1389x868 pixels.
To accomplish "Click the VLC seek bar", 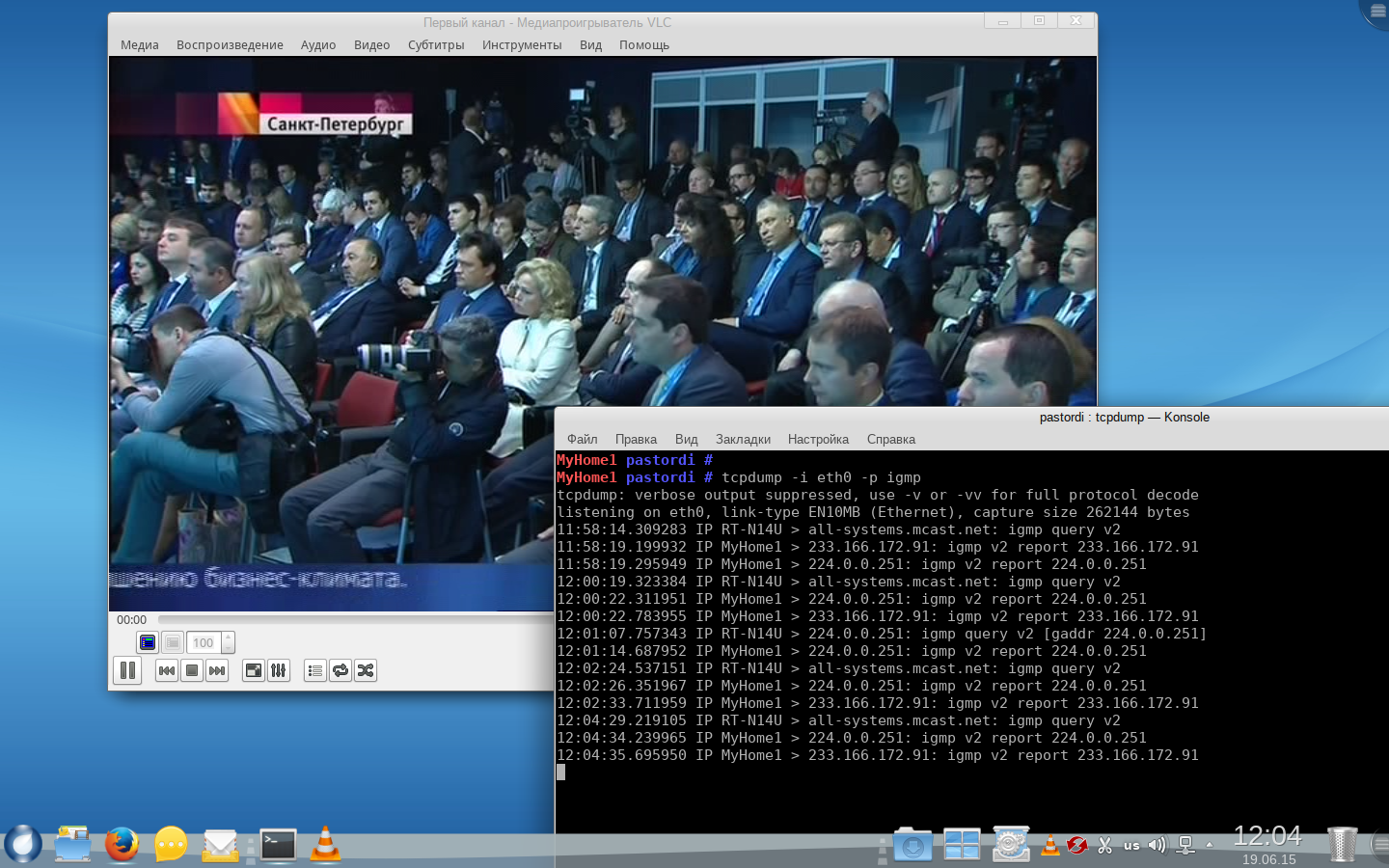I will pyautogui.click(x=355, y=620).
